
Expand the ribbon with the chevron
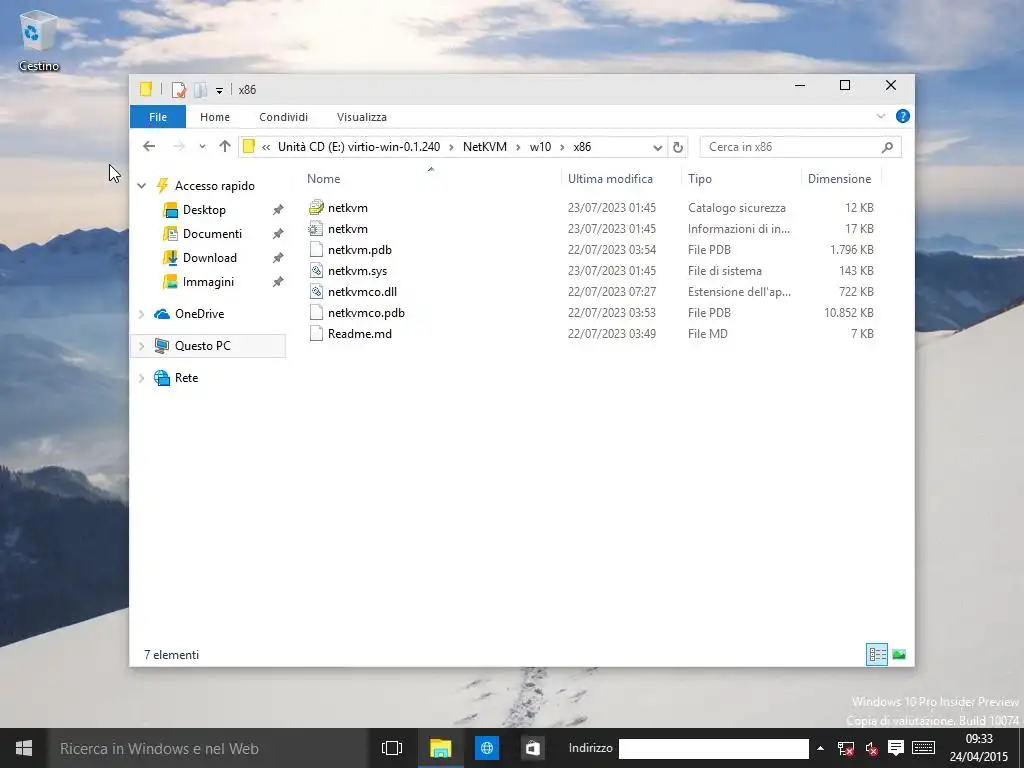pos(881,116)
